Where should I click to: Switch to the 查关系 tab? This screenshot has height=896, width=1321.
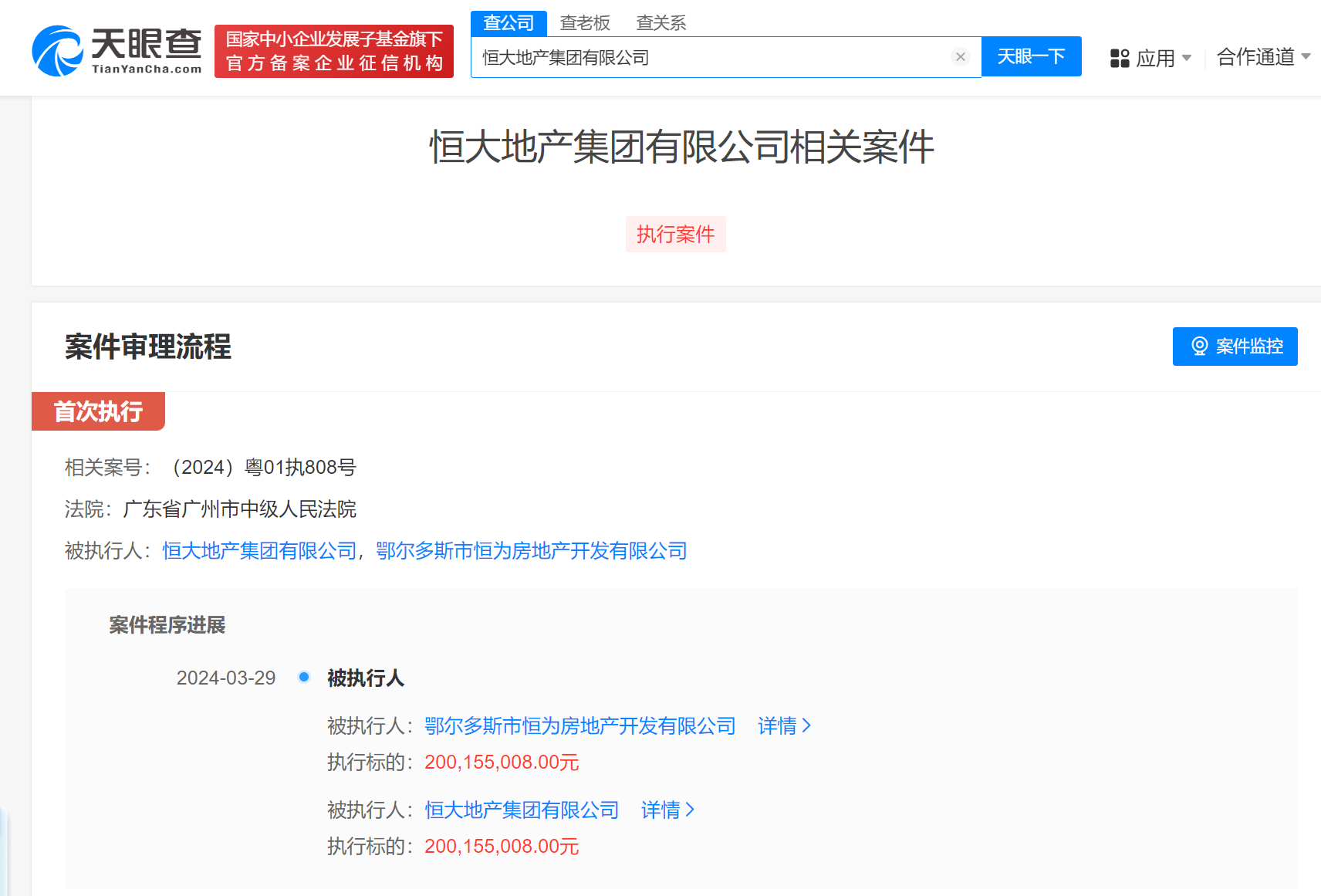pyautogui.click(x=661, y=23)
